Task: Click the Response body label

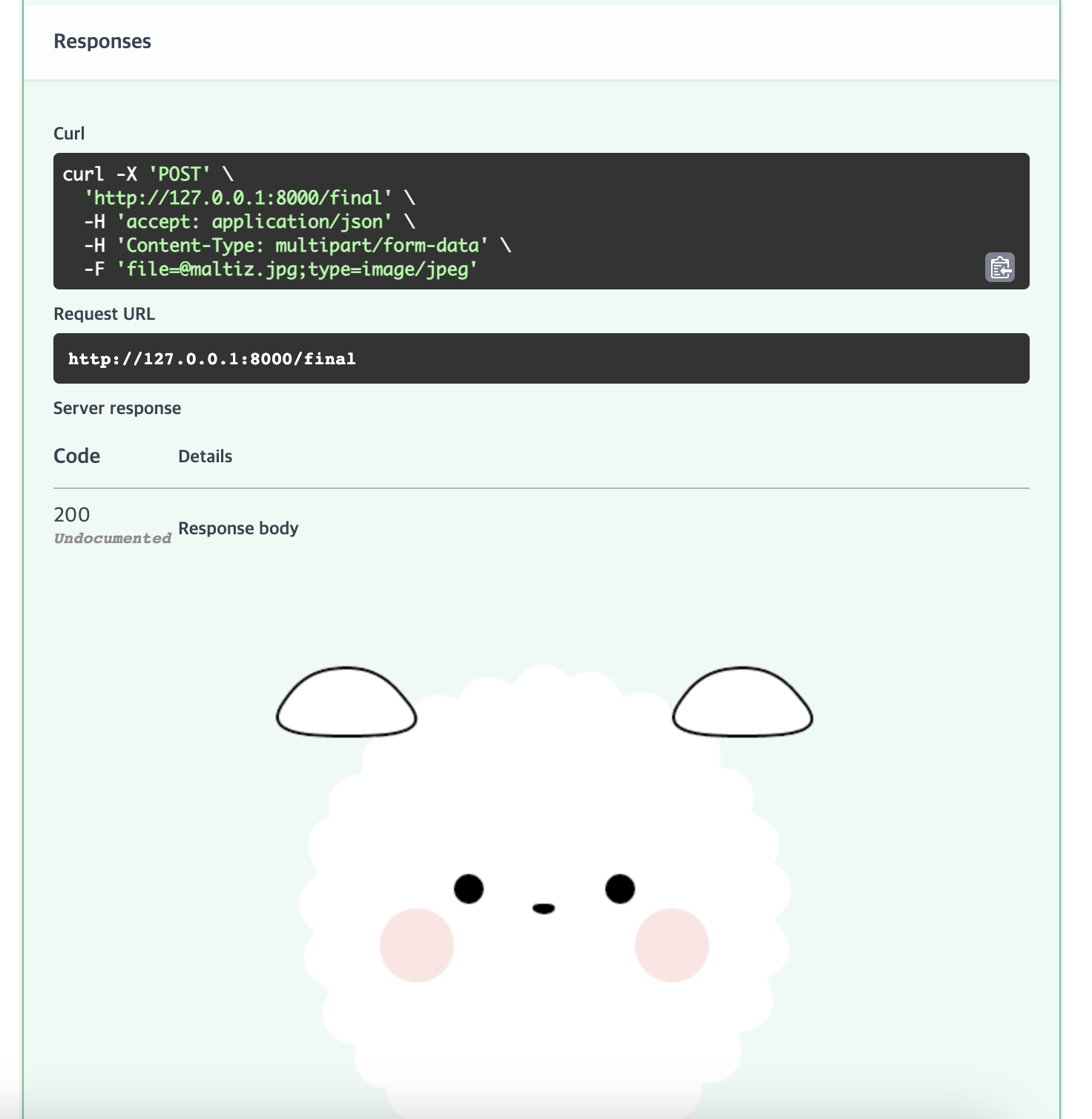Action: 238,528
